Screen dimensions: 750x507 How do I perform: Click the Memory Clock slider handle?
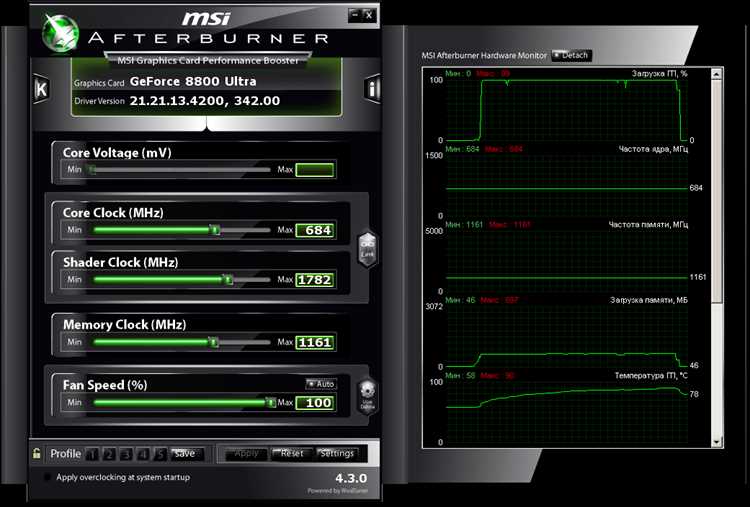pos(213,342)
